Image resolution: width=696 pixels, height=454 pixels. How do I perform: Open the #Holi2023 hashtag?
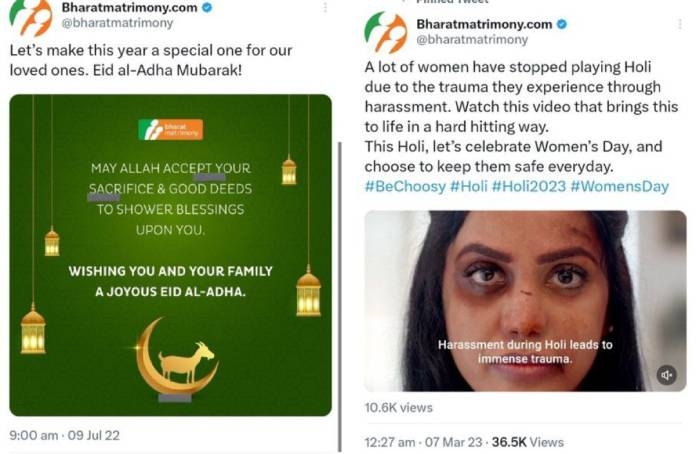point(535,186)
